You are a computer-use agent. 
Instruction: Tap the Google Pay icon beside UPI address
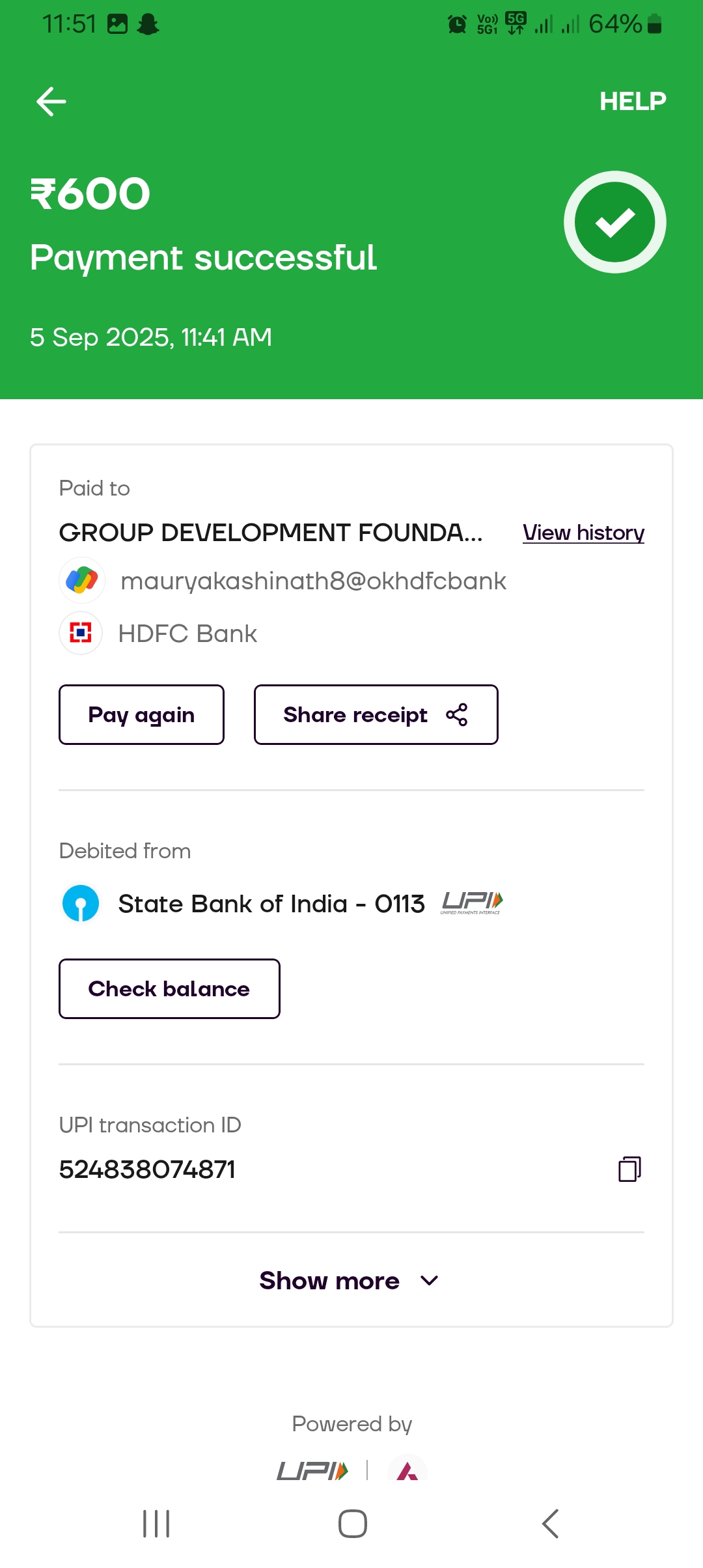(82, 580)
